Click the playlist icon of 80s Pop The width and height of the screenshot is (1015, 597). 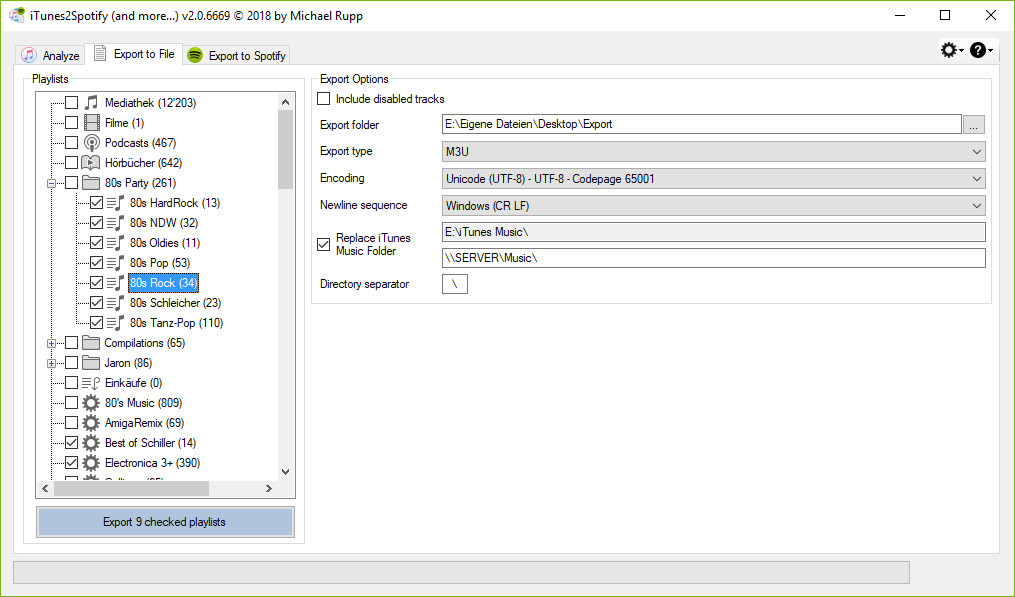pyautogui.click(x=115, y=263)
